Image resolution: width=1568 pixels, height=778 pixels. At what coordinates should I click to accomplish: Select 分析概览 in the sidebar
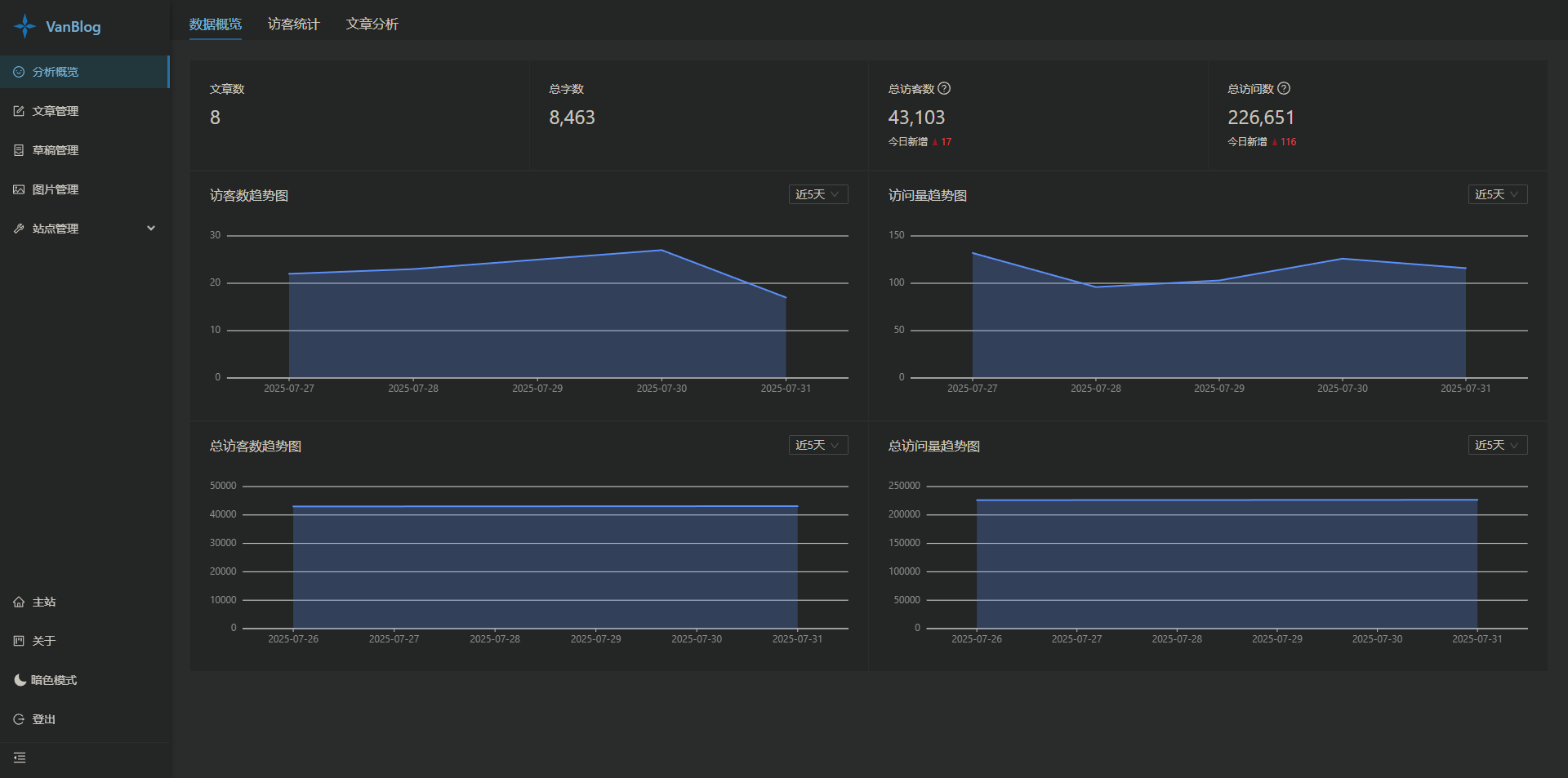tap(56, 72)
